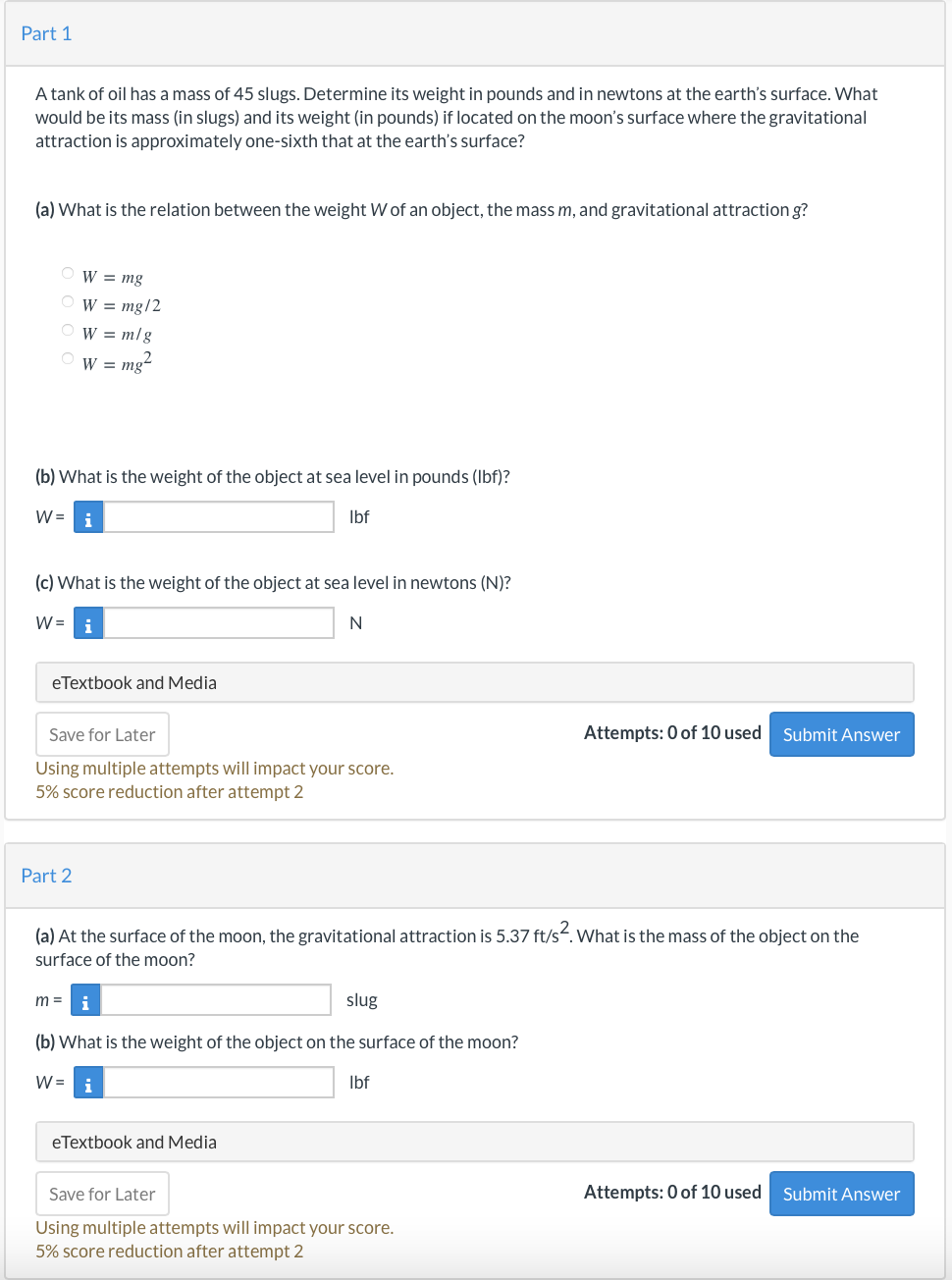Expand eTextbook and Media in Part 2

point(474,1143)
